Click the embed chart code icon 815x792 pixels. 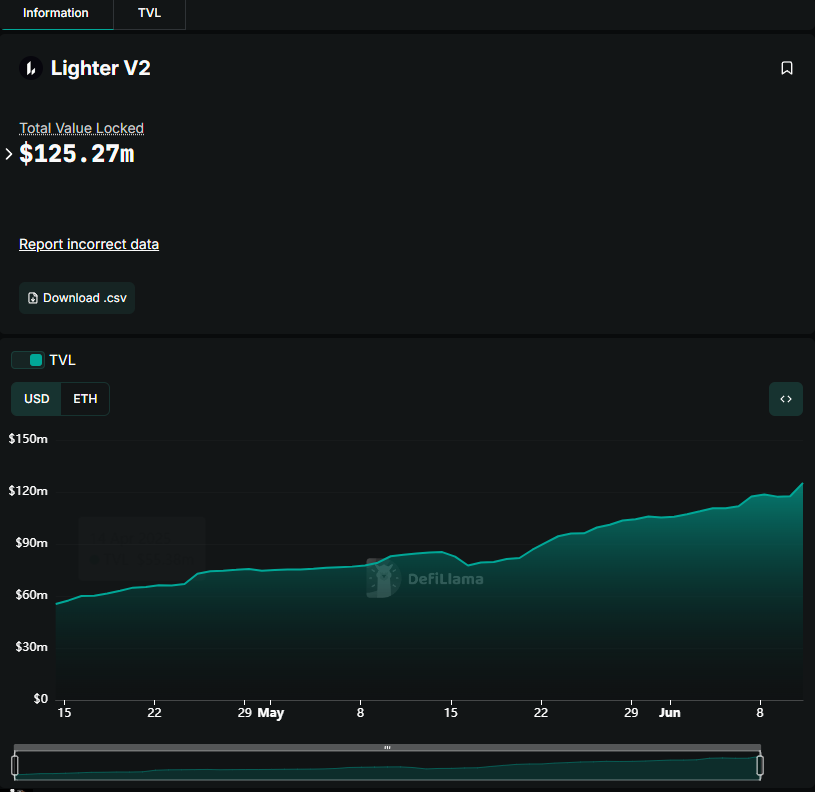[x=785, y=399]
